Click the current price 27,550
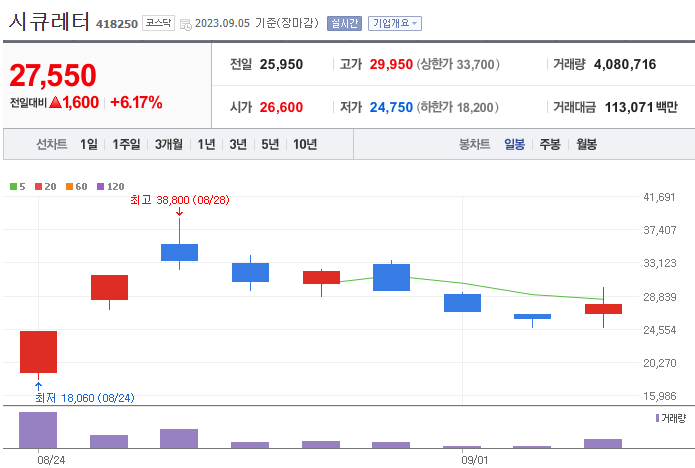 (53, 75)
